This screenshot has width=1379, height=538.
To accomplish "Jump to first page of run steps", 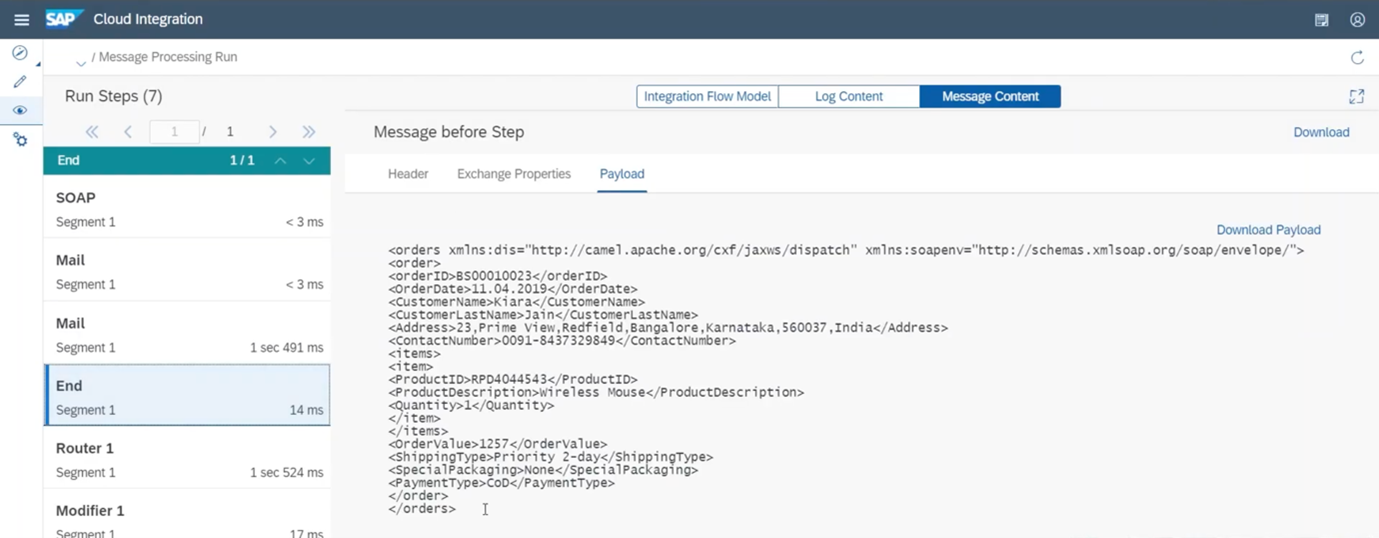I will (x=92, y=132).
